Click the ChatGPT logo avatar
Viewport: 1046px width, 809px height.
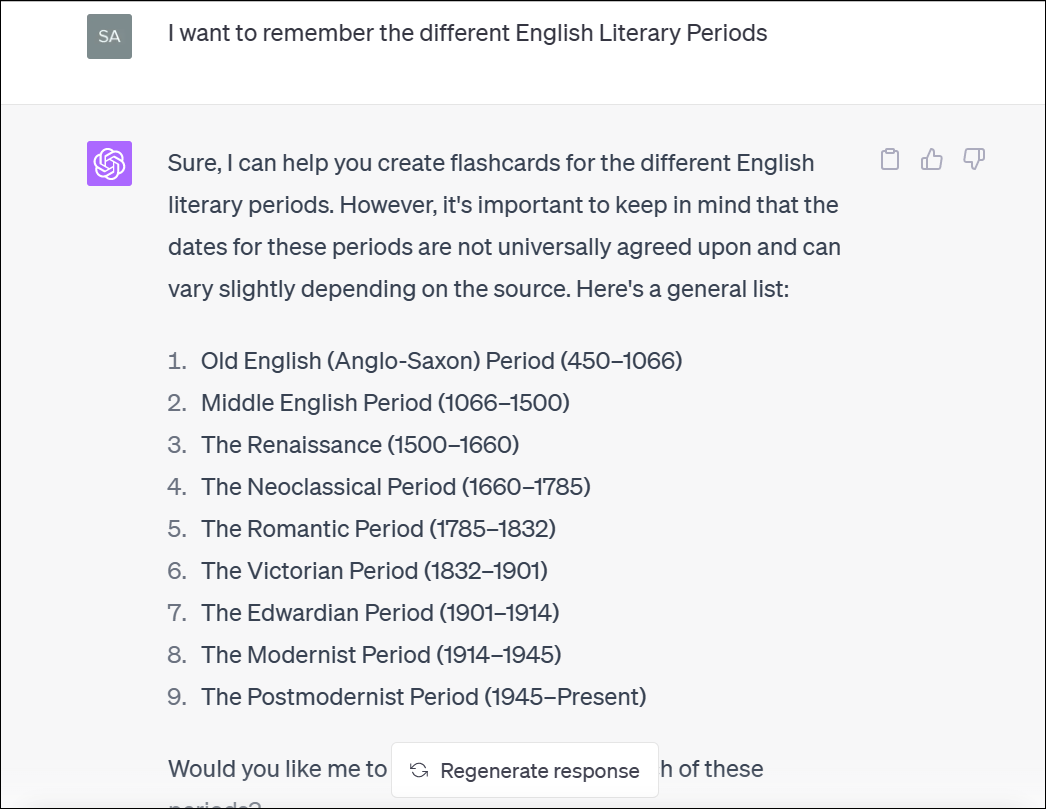[109, 164]
